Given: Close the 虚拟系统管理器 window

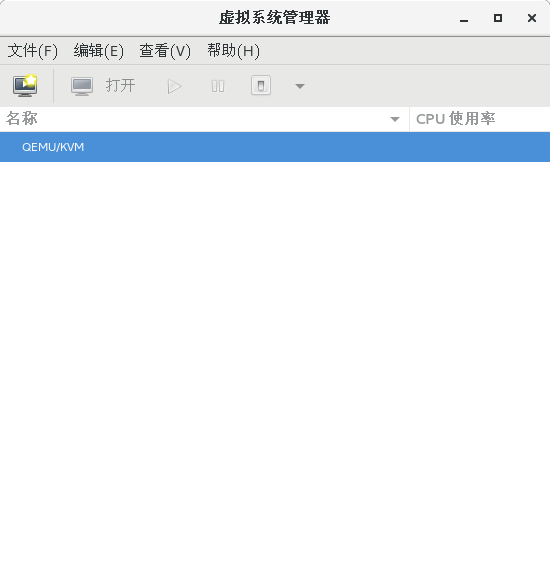Looking at the screenshot, I should [x=532, y=18].
